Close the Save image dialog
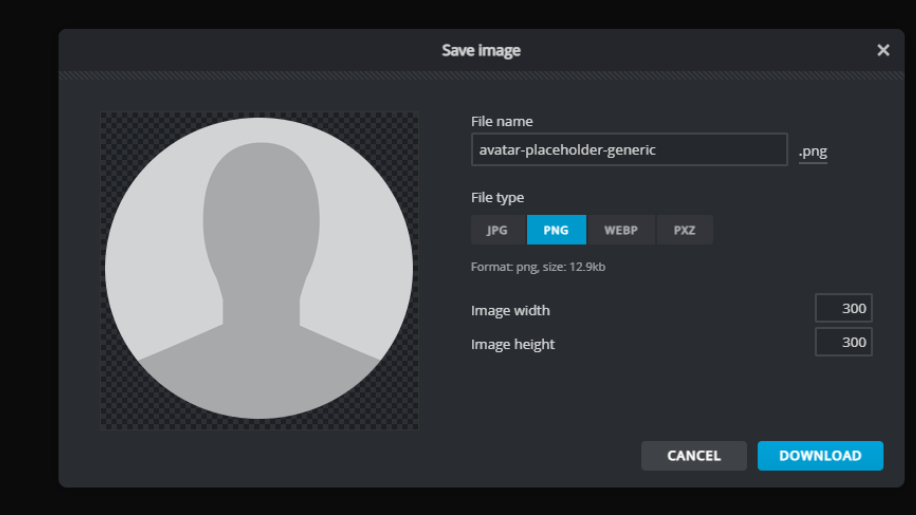 click(883, 50)
